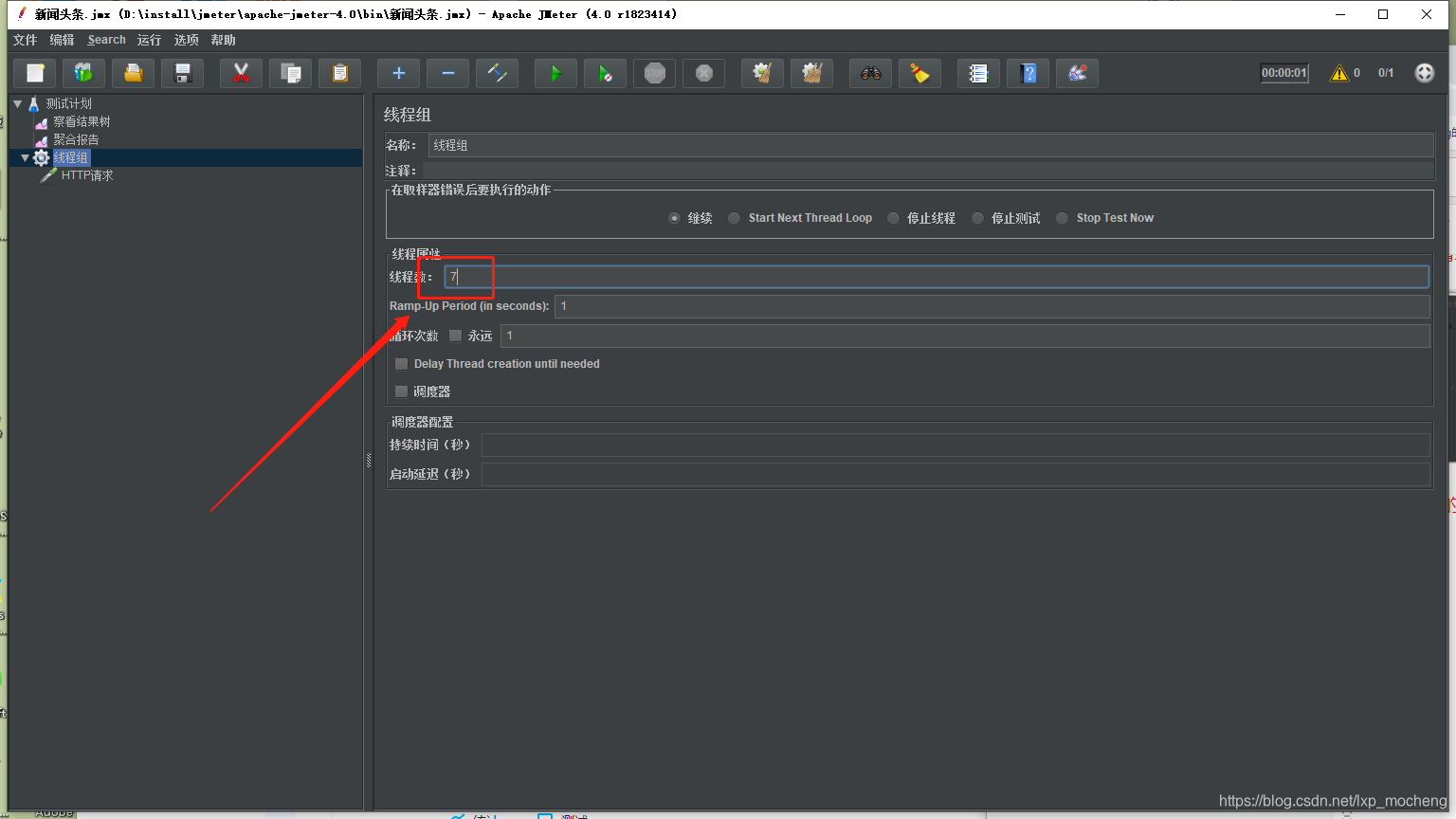Open the 选项 menu
The image size is (1456, 819).
pyautogui.click(x=186, y=40)
